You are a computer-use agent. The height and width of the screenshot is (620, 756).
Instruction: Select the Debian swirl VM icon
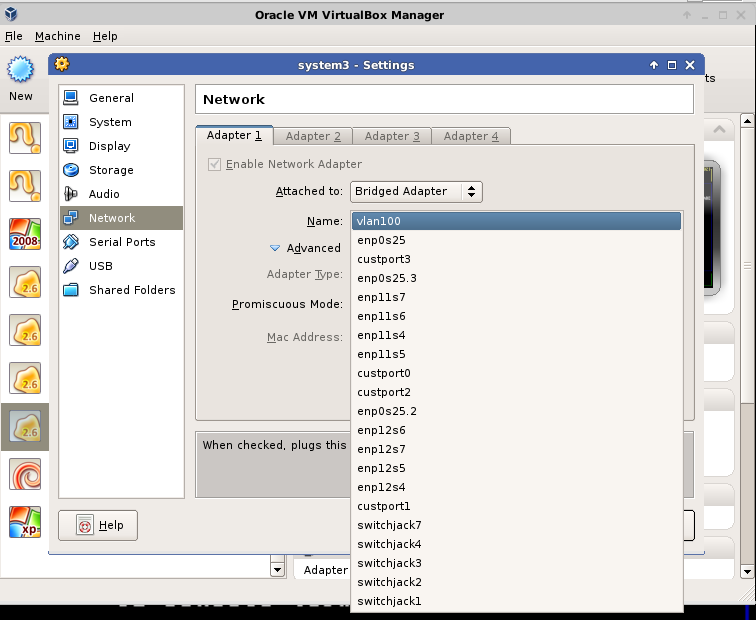[25, 474]
